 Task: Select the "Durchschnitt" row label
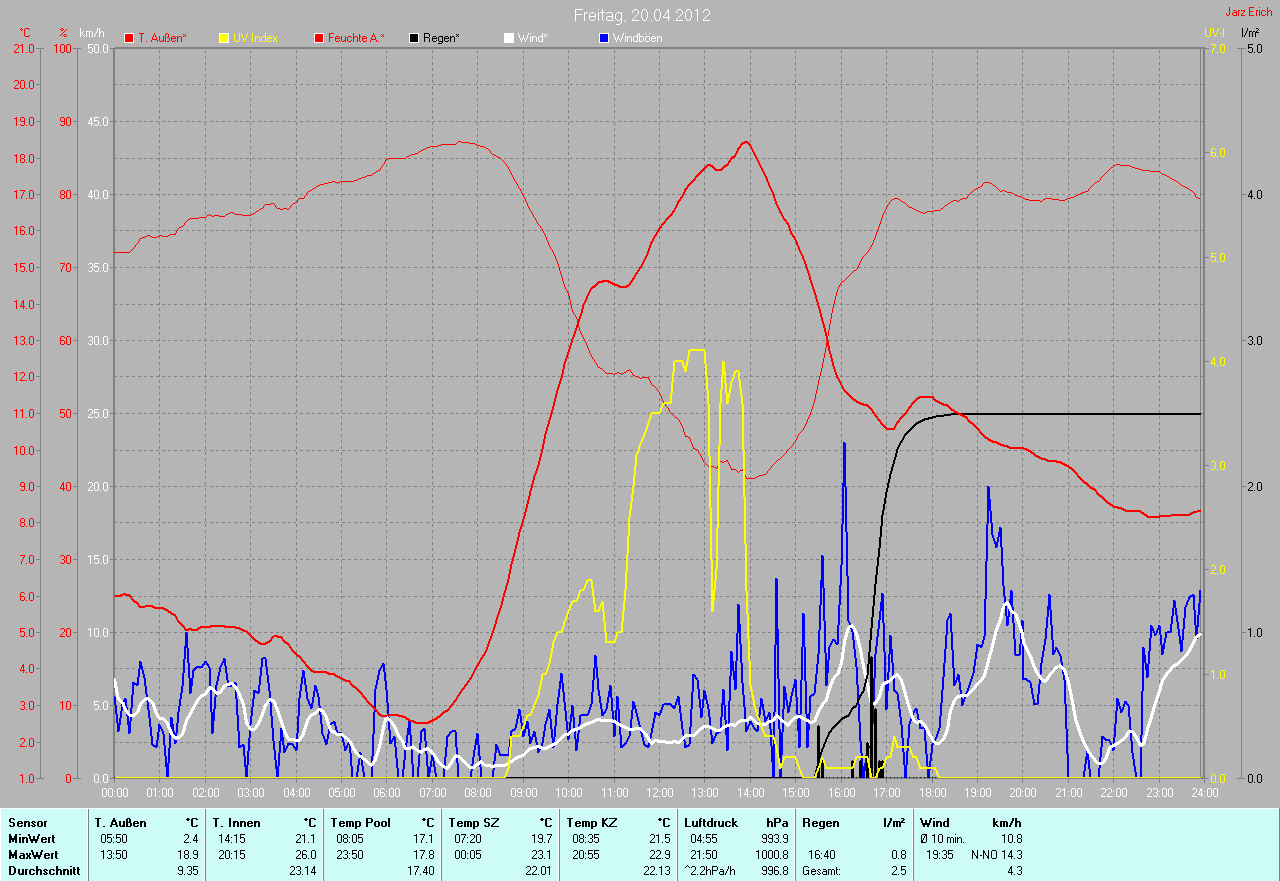(x=42, y=871)
